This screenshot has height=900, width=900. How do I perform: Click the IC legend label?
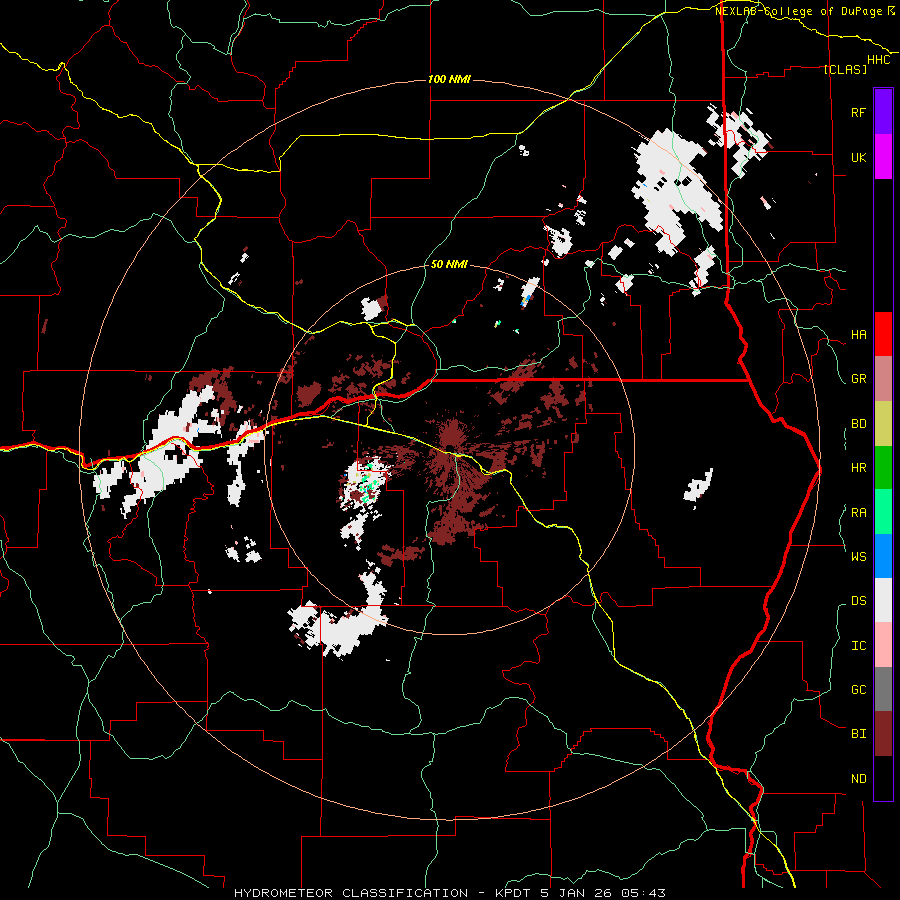pos(858,646)
